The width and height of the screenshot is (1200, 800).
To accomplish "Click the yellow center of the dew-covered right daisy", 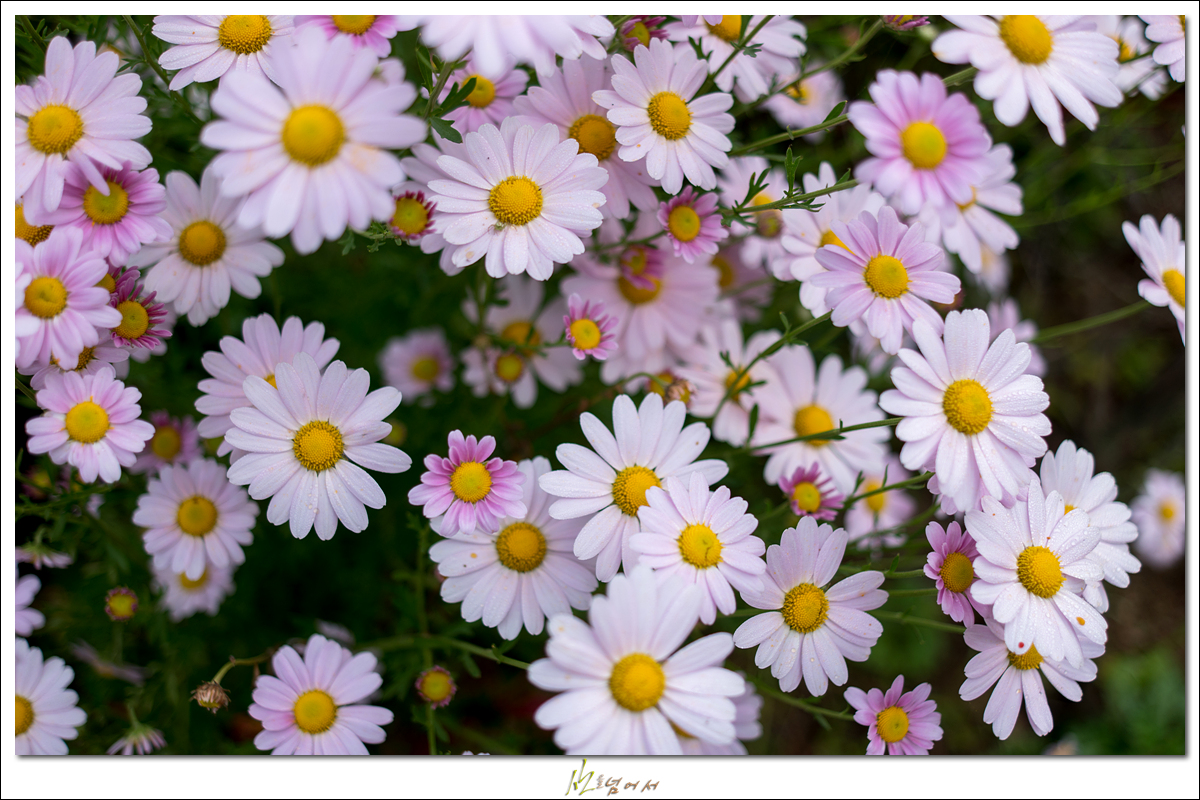I will pos(967,406).
